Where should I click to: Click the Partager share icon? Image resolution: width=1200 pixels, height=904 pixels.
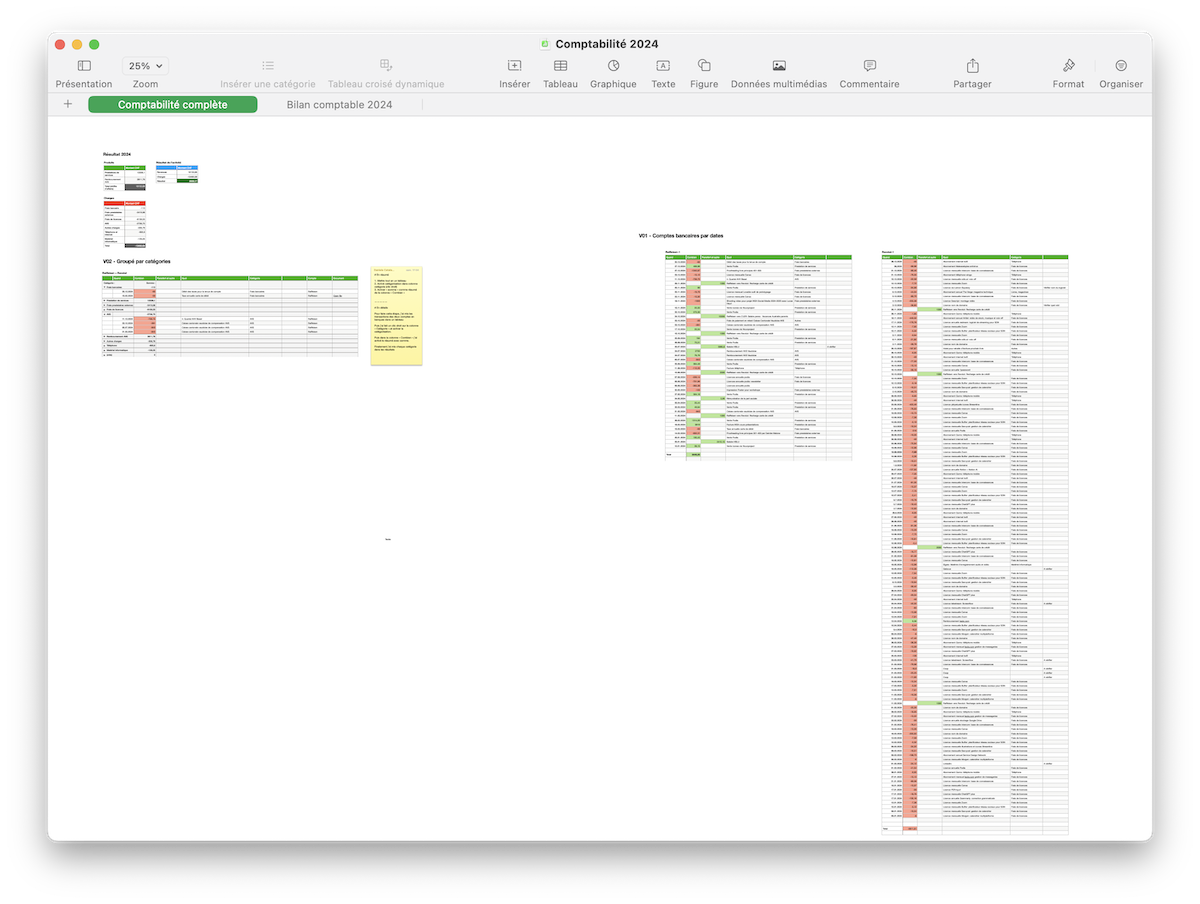(x=972, y=66)
